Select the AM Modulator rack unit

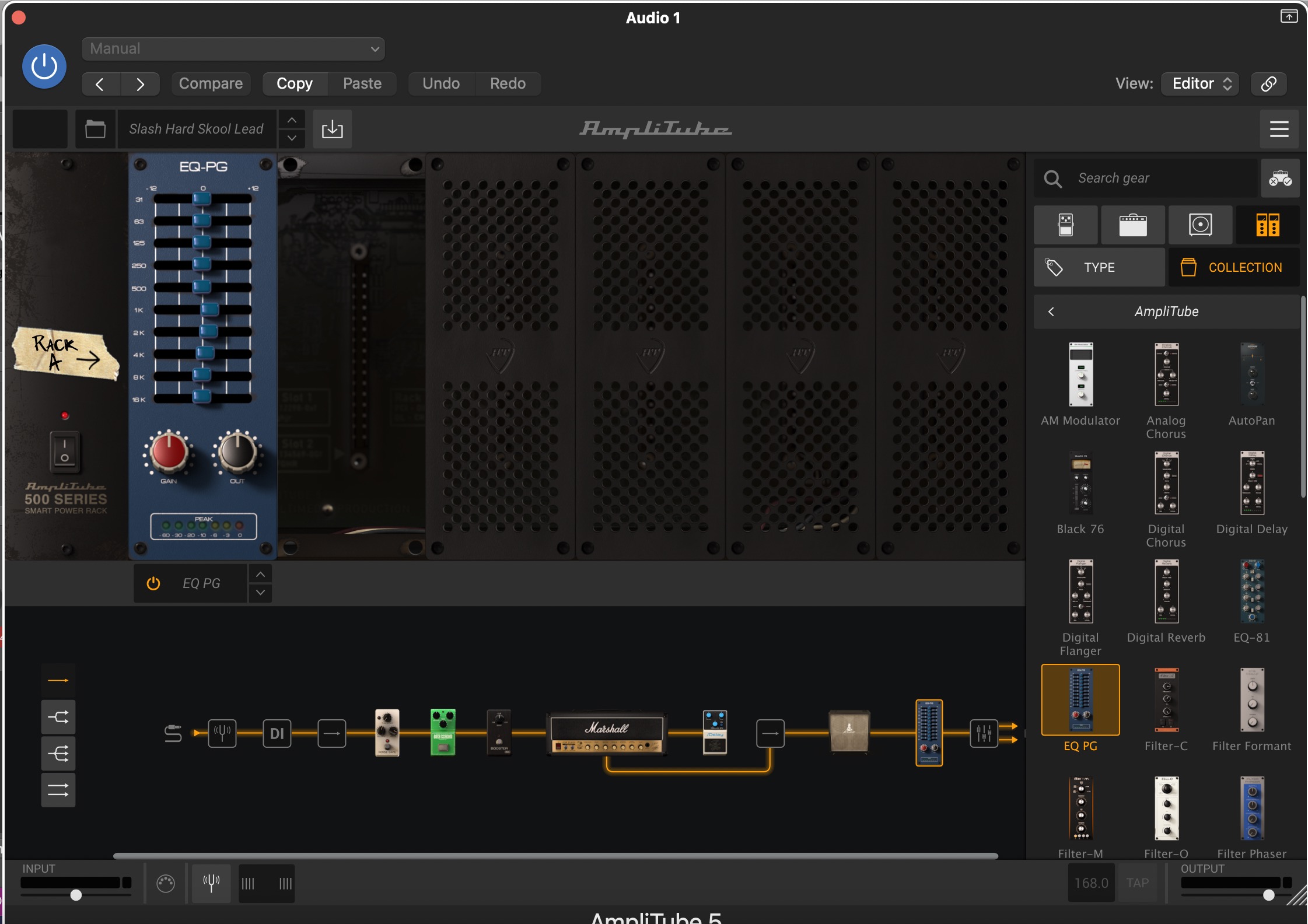[1080, 385]
